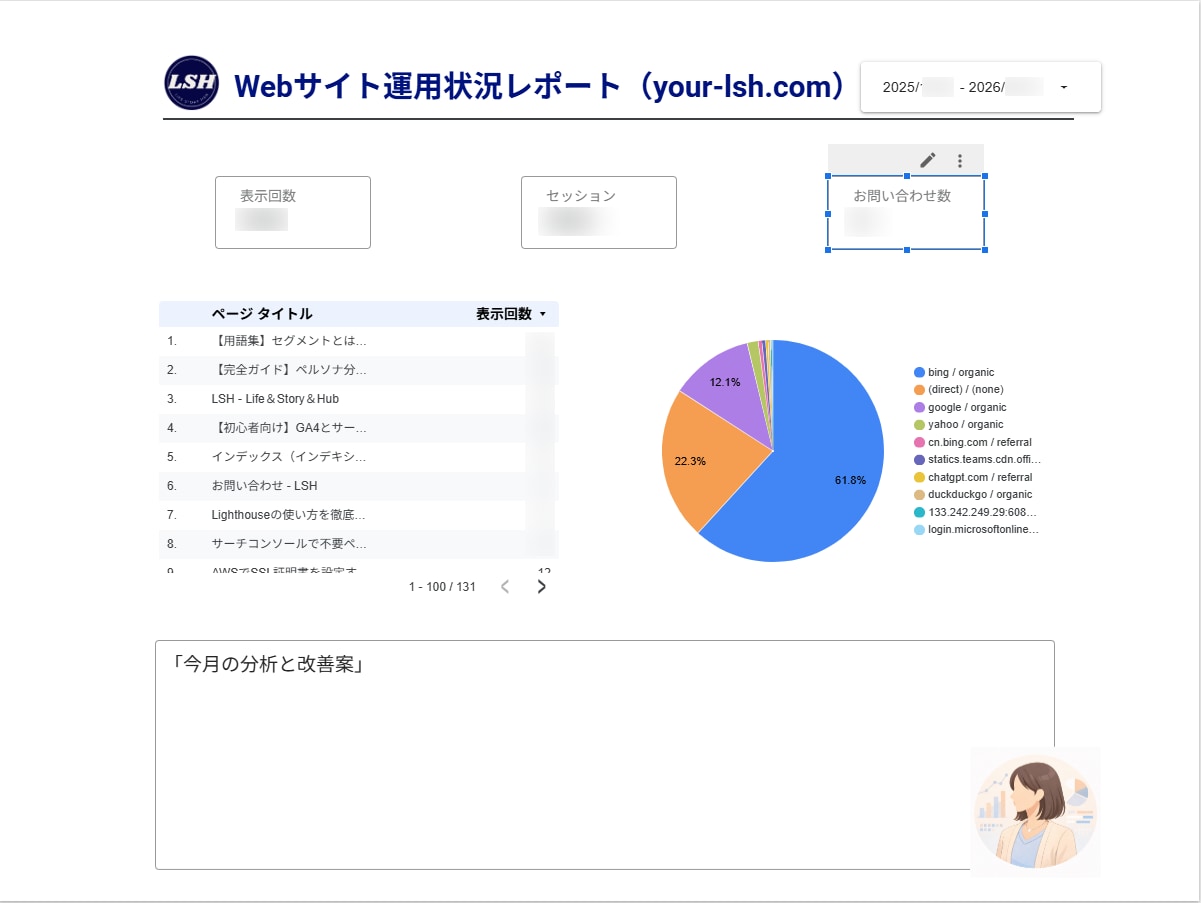Screen dimensions: 1201x903
Task: Click the LSH round logo
Action: [191, 83]
